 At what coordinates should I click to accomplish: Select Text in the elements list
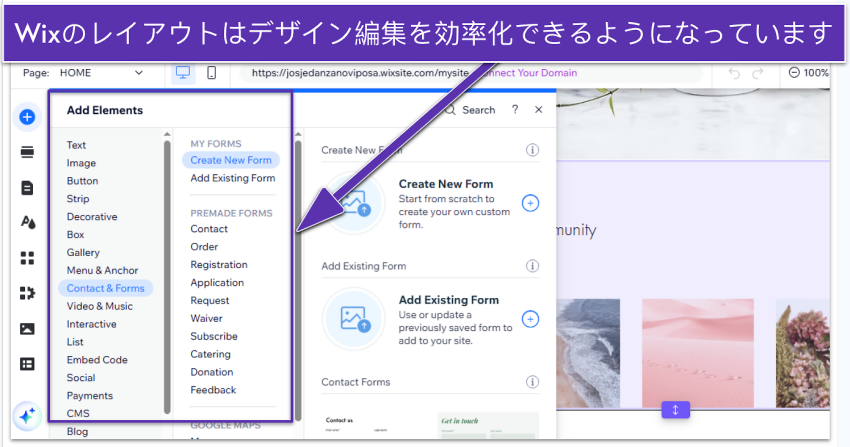pos(76,145)
